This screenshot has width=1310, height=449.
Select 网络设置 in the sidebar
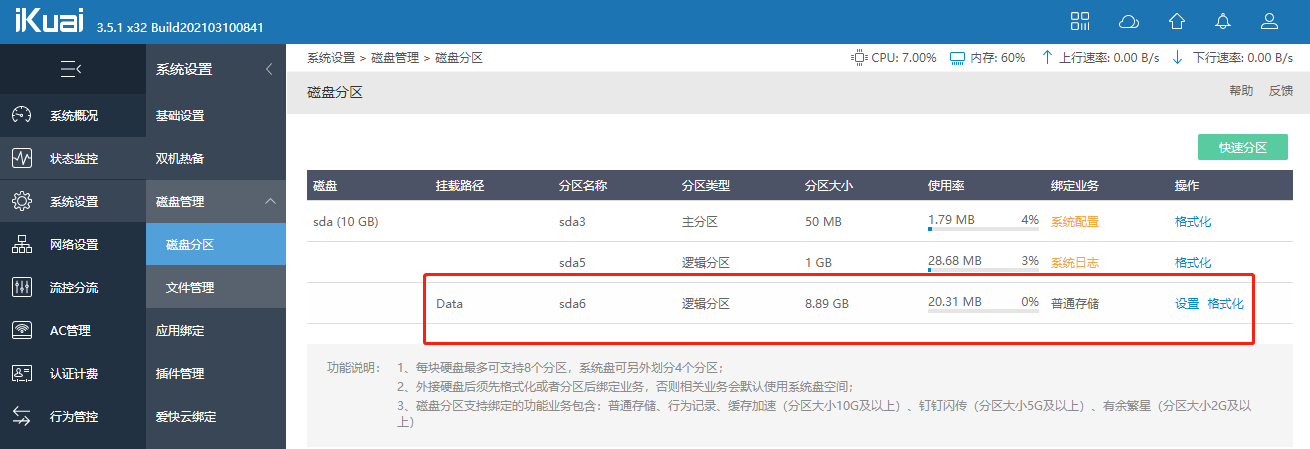73,244
